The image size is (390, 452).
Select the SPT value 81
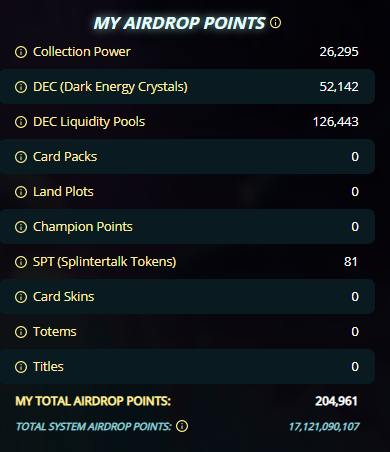point(351,262)
